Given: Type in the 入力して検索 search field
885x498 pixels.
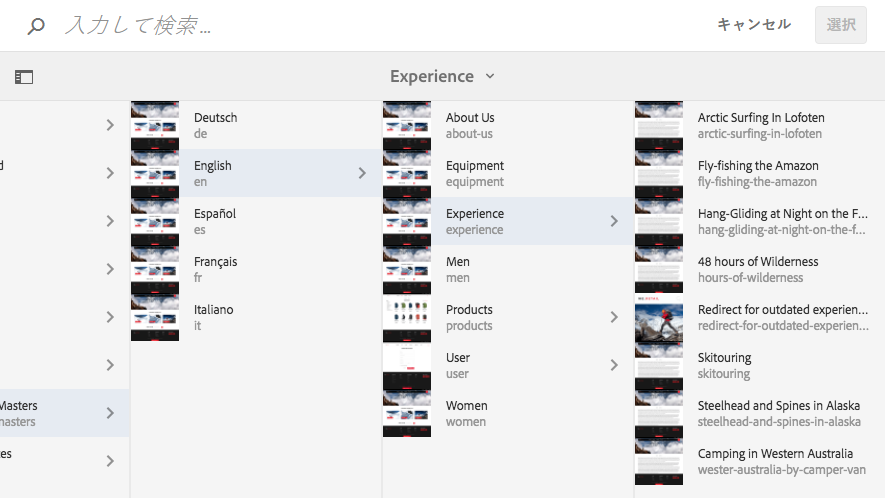Looking at the screenshot, I should [380, 26].
